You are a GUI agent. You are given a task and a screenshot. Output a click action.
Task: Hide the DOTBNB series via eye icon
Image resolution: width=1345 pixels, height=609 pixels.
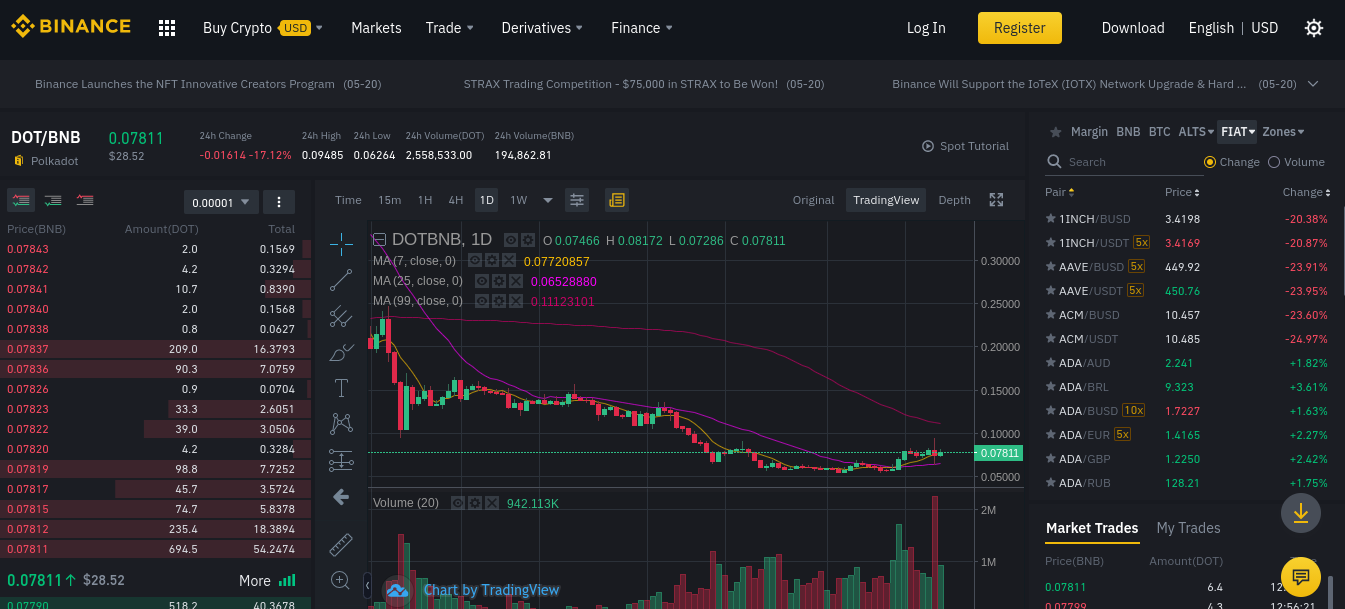(x=510, y=240)
